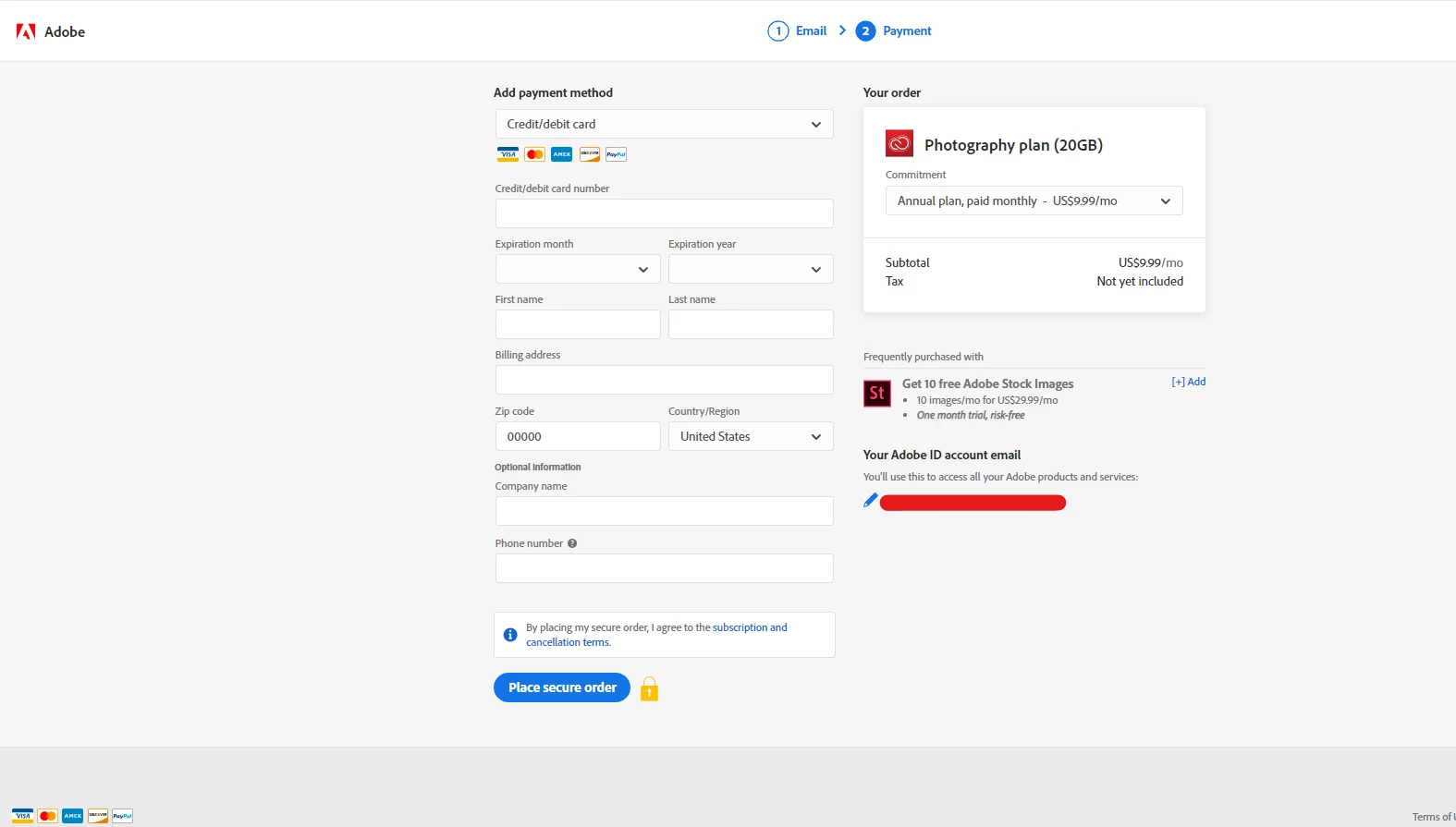Open the Commitment annual plan dropdown
Screen dimensions: 1456x827
coord(1034,201)
